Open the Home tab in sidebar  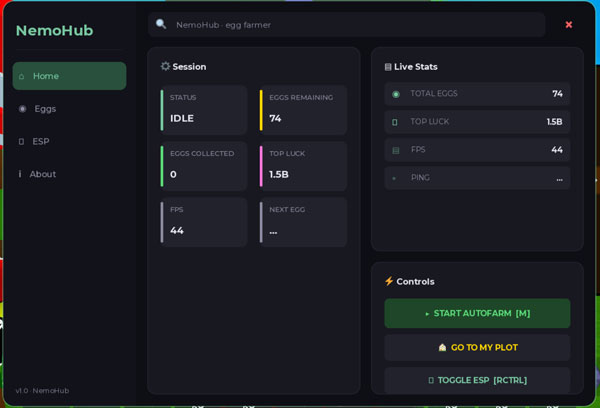pyautogui.click(x=69, y=76)
